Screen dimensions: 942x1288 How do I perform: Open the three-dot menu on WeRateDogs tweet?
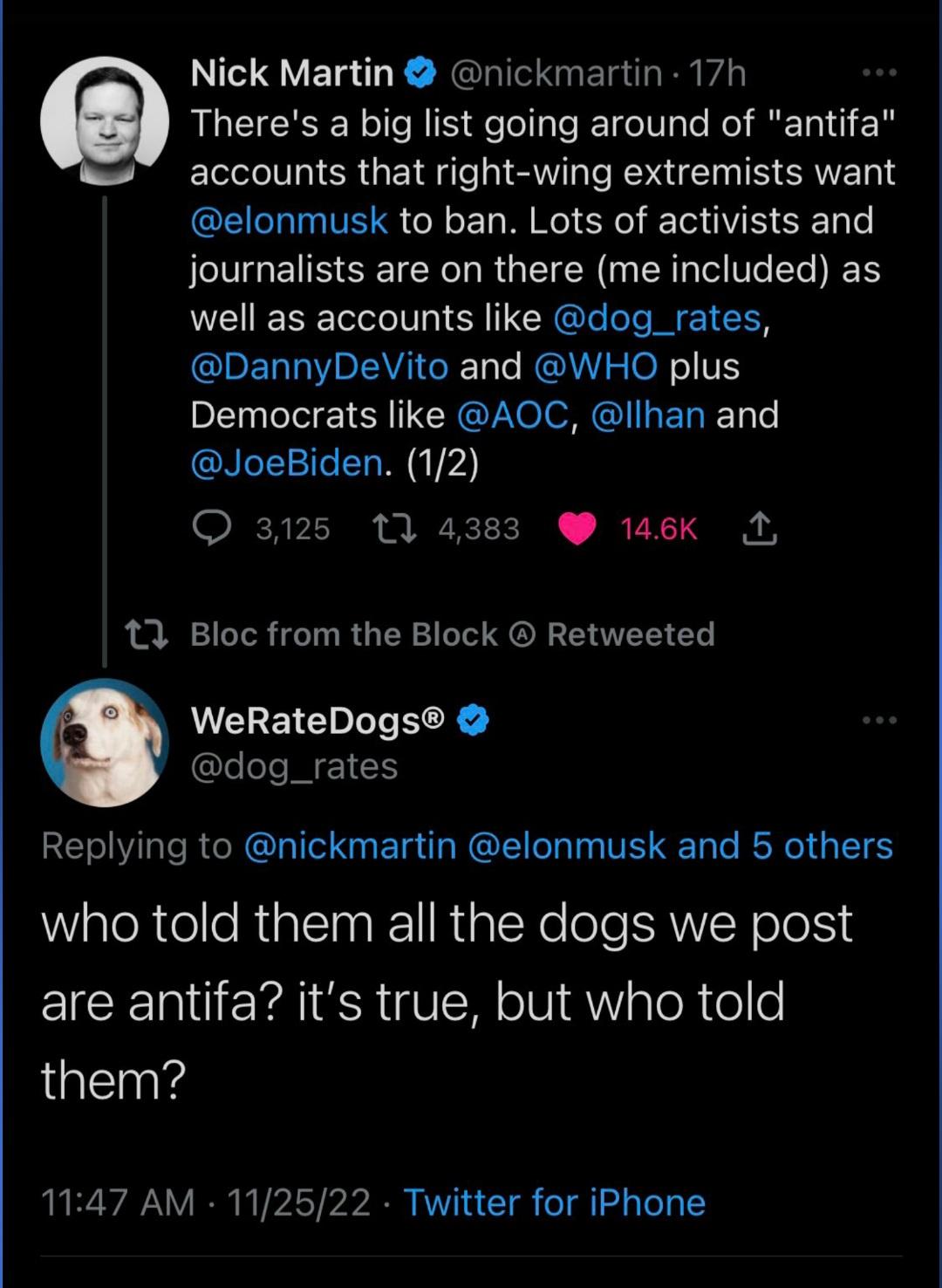point(878,720)
